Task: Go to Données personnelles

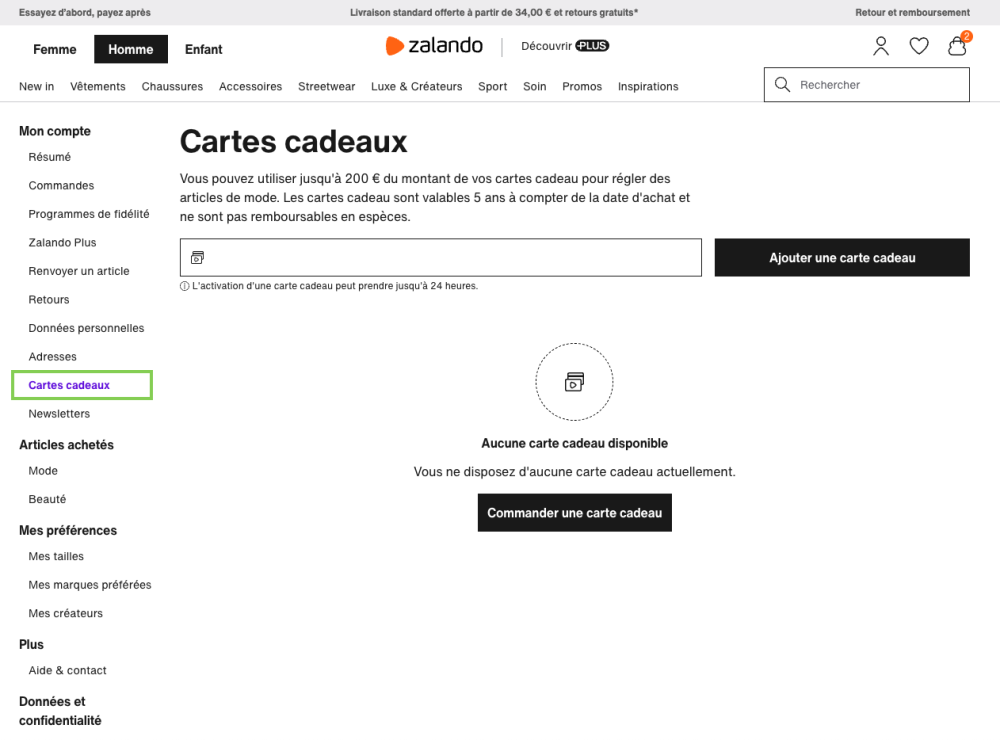Action: (86, 328)
